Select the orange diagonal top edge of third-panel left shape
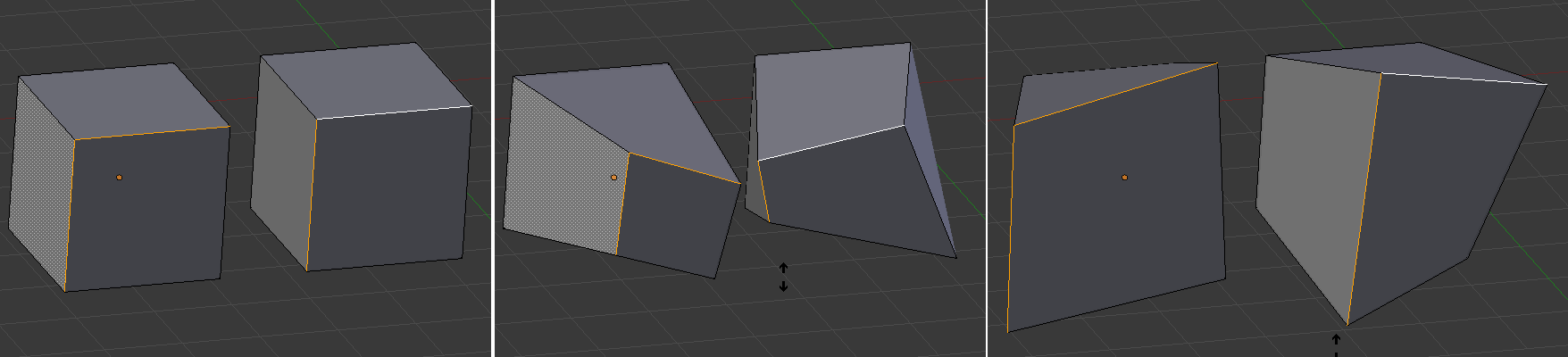 [x=1116, y=94]
